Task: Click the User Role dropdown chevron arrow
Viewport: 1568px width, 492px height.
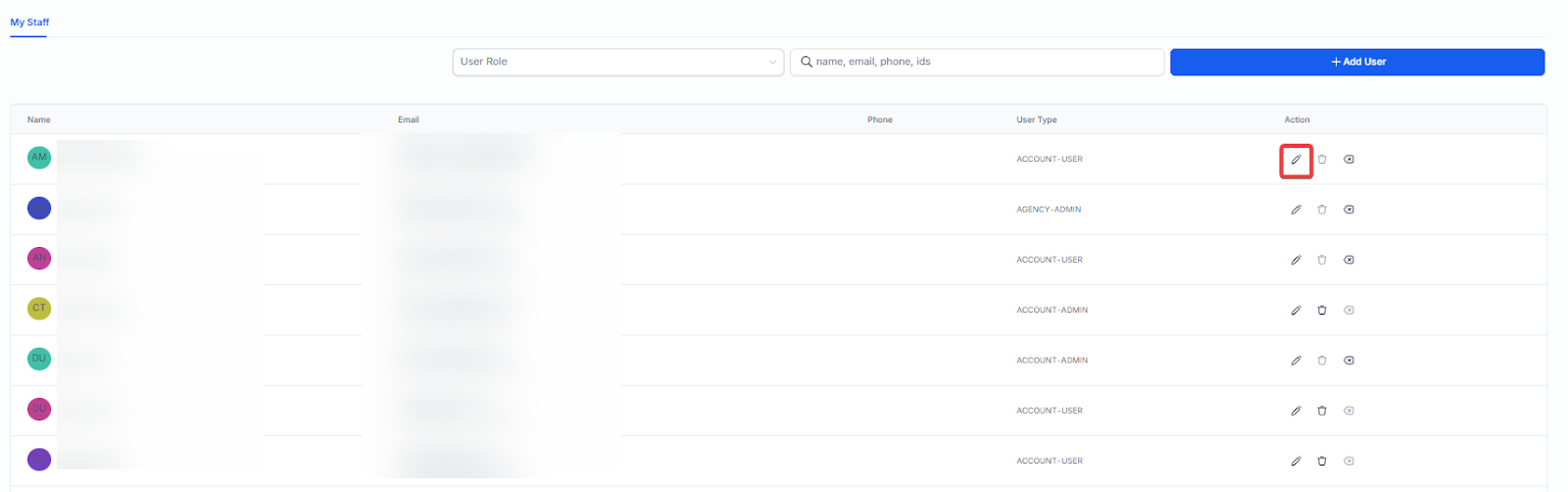Action: pyautogui.click(x=772, y=63)
